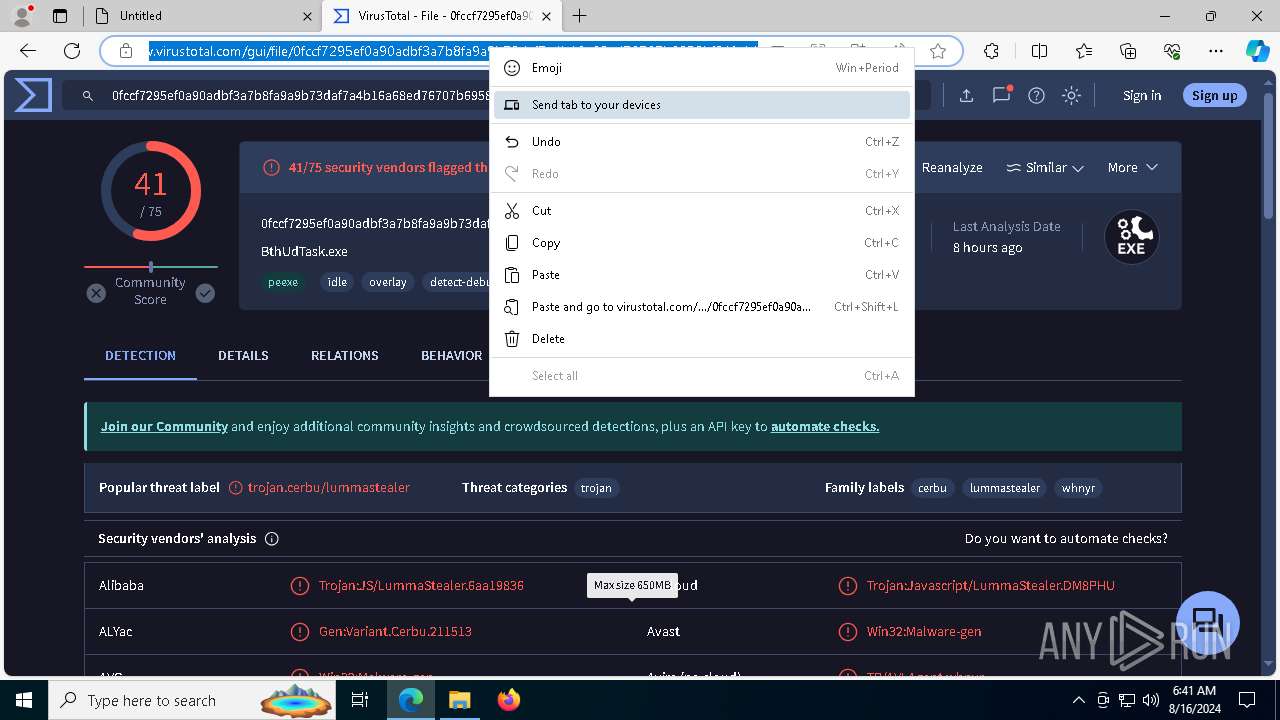Click the VirusTotal logo icon
The image size is (1280, 720).
tap(33, 96)
